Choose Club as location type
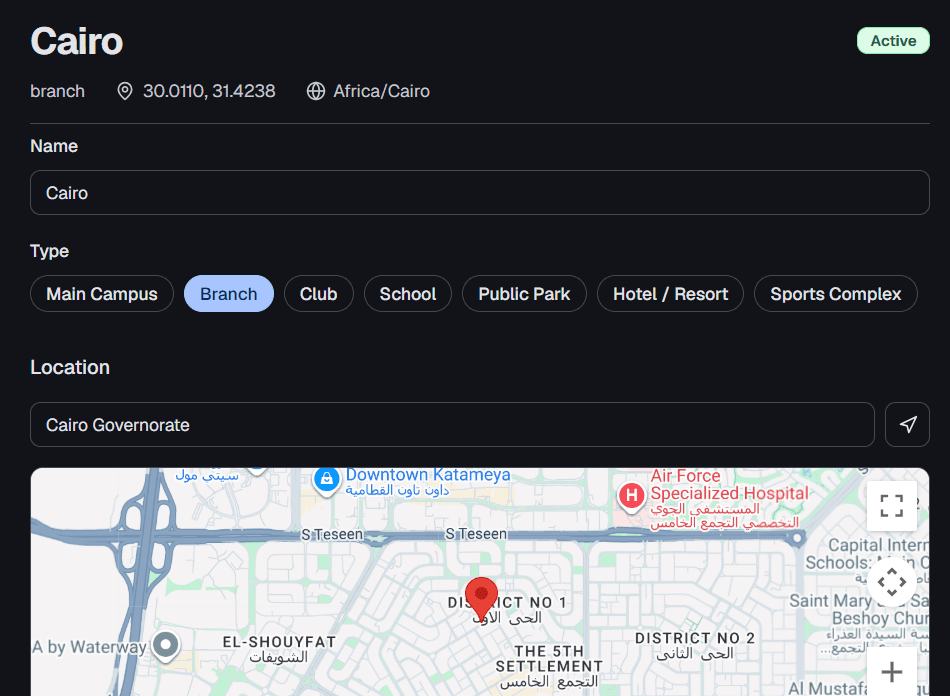 pos(318,294)
